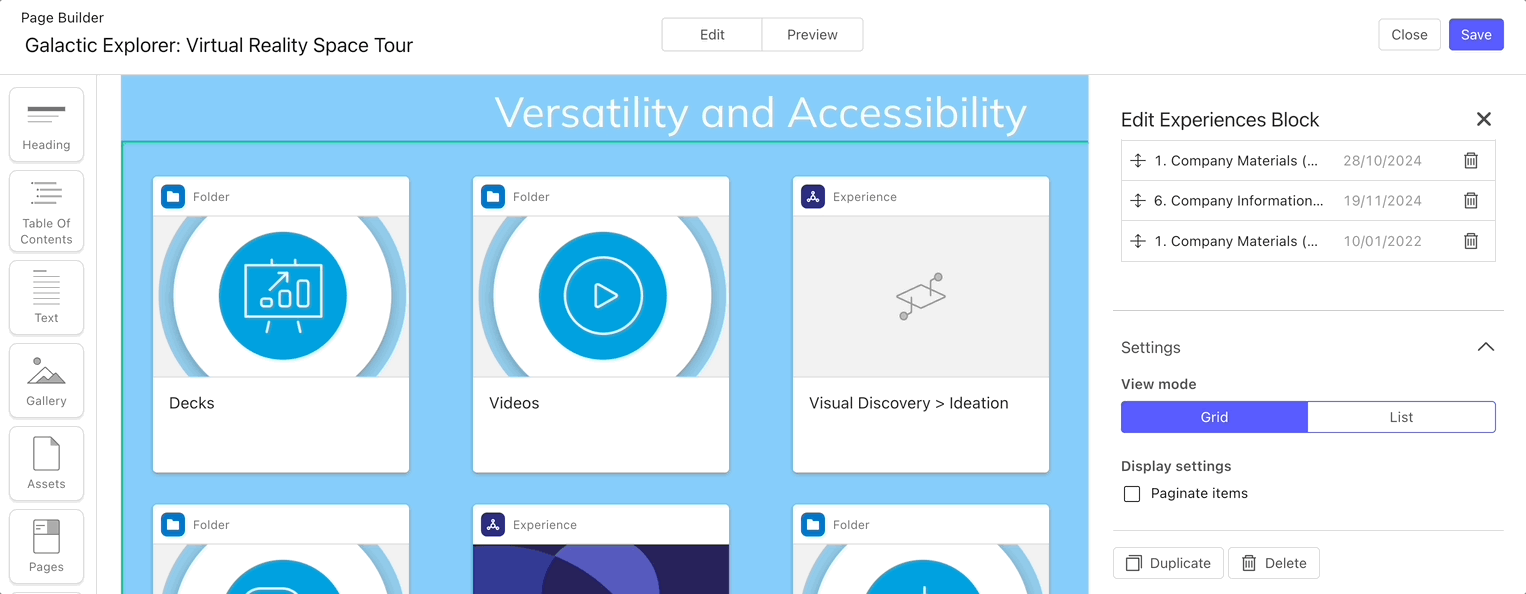Select the "Versatility and Accessibility" heading
The width and height of the screenshot is (1526, 594).
[x=760, y=113]
